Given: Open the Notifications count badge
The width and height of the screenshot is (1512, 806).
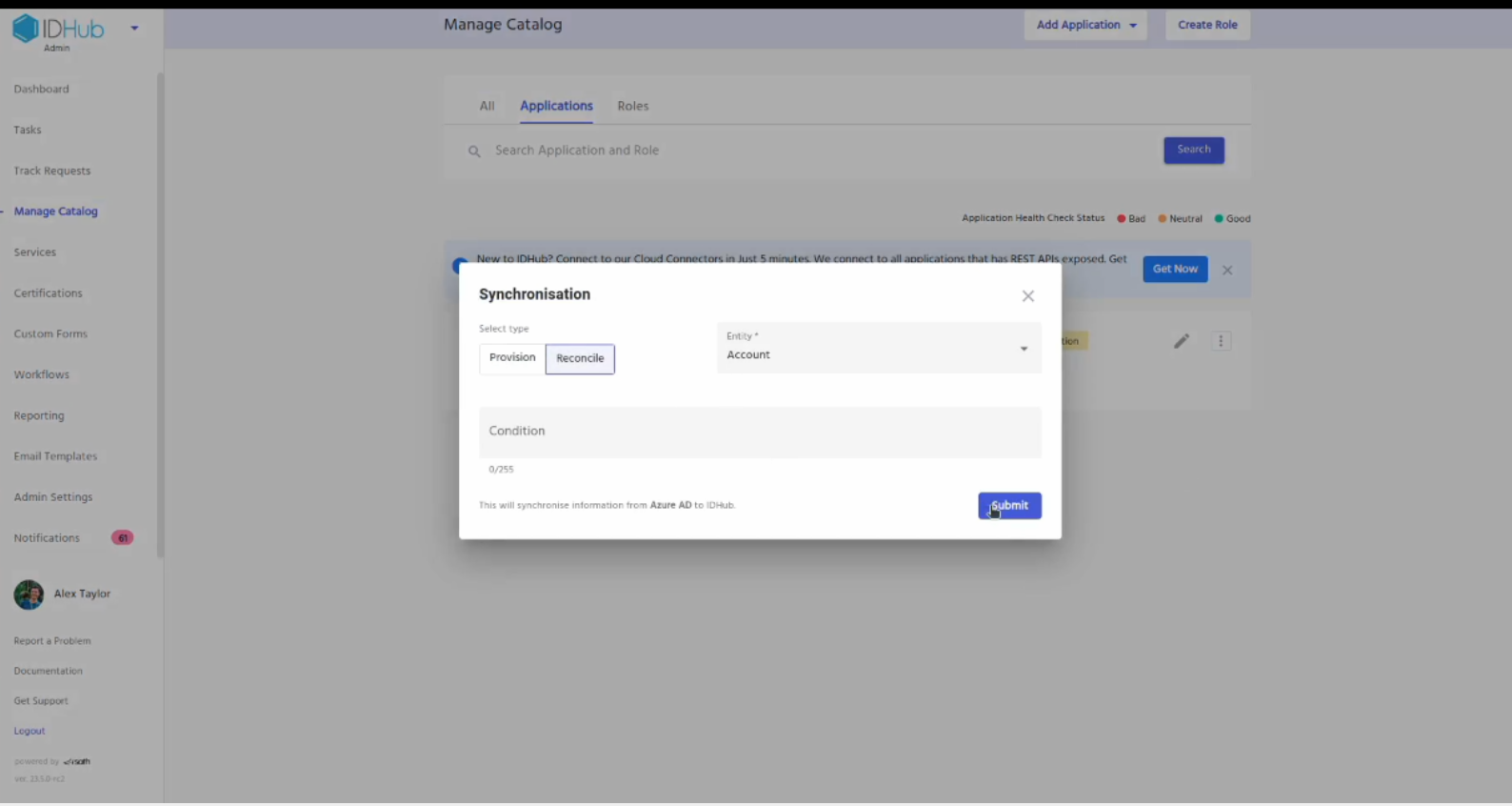Looking at the screenshot, I should coord(122,538).
